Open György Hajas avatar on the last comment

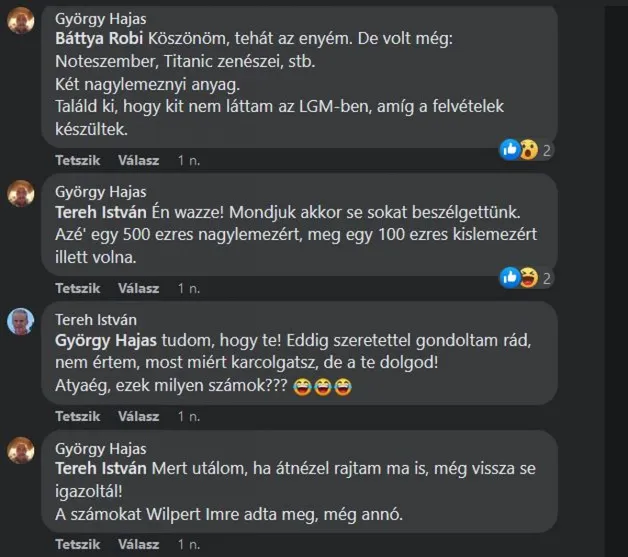(21, 451)
